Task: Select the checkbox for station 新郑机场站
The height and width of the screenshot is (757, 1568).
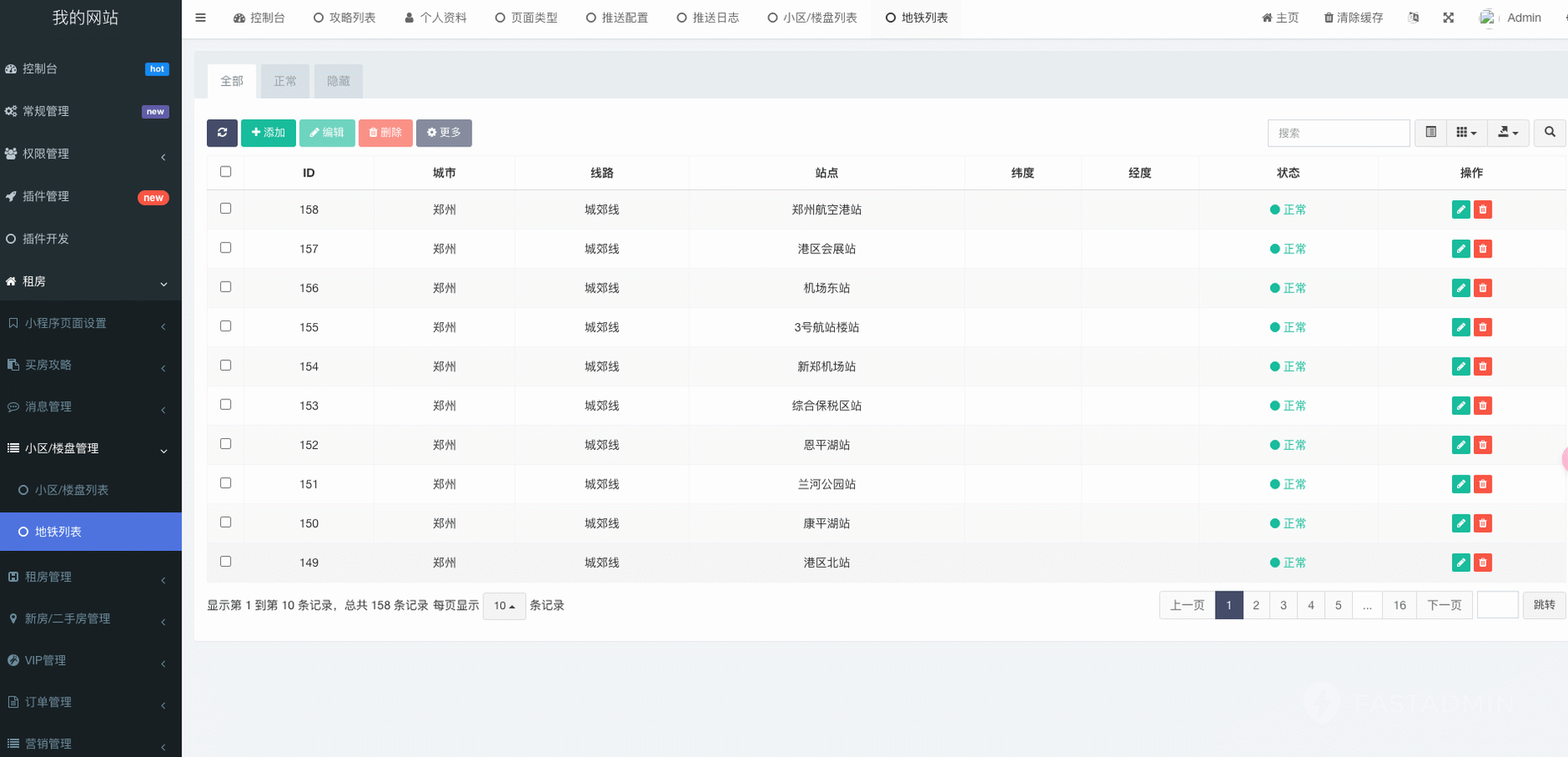Action: (225, 366)
